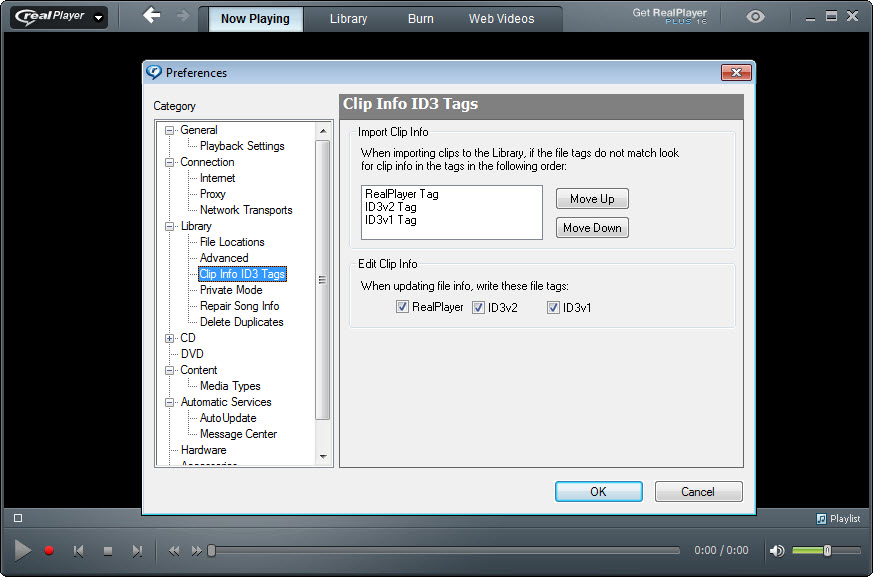The image size is (873, 577).
Task: Select DVD in the category tree
Action: pyautogui.click(x=192, y=354)
